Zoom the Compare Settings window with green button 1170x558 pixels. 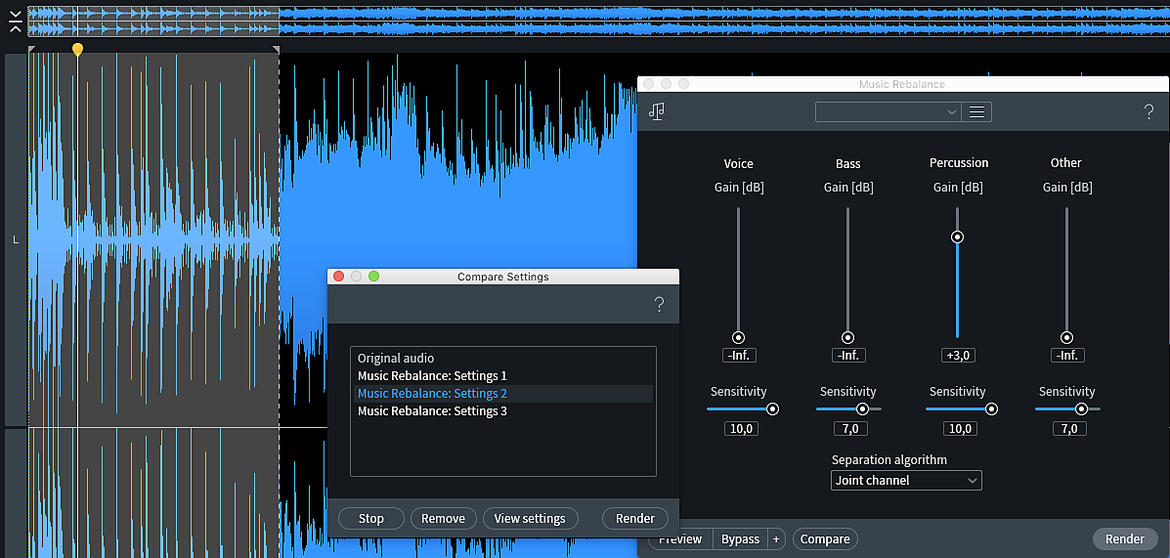click(x=374, y=276)
